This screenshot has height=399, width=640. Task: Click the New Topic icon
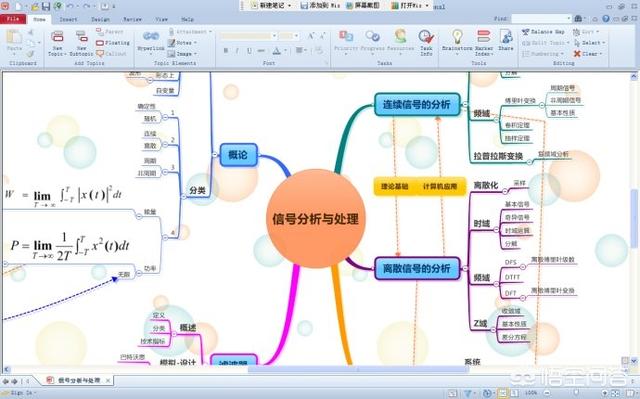(57, 37)
